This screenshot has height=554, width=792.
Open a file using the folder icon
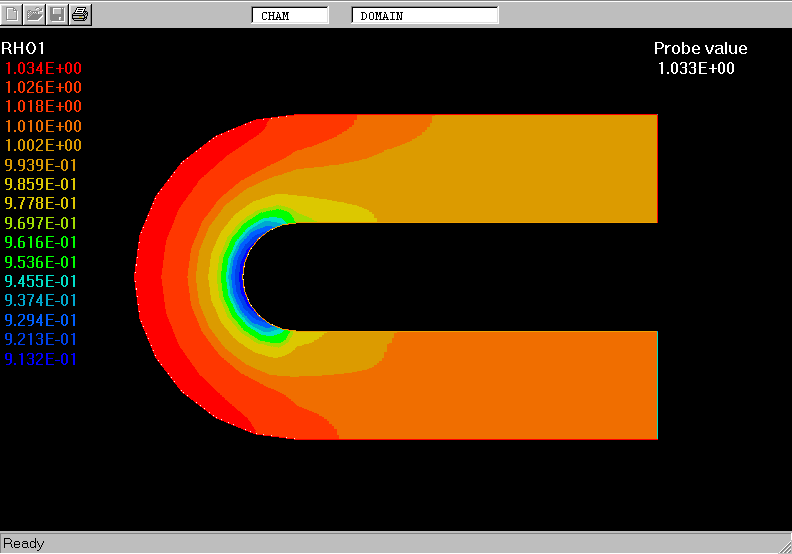pos(35,14)
